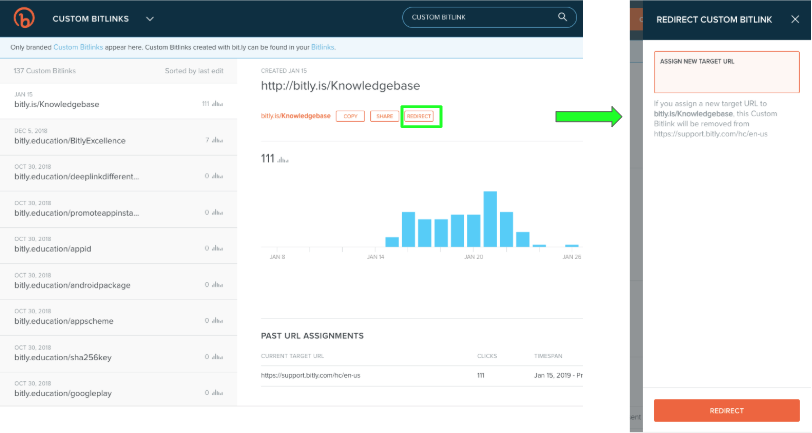Open the orange bitly.is/Knowledgebase link

(x=296, y=116)
